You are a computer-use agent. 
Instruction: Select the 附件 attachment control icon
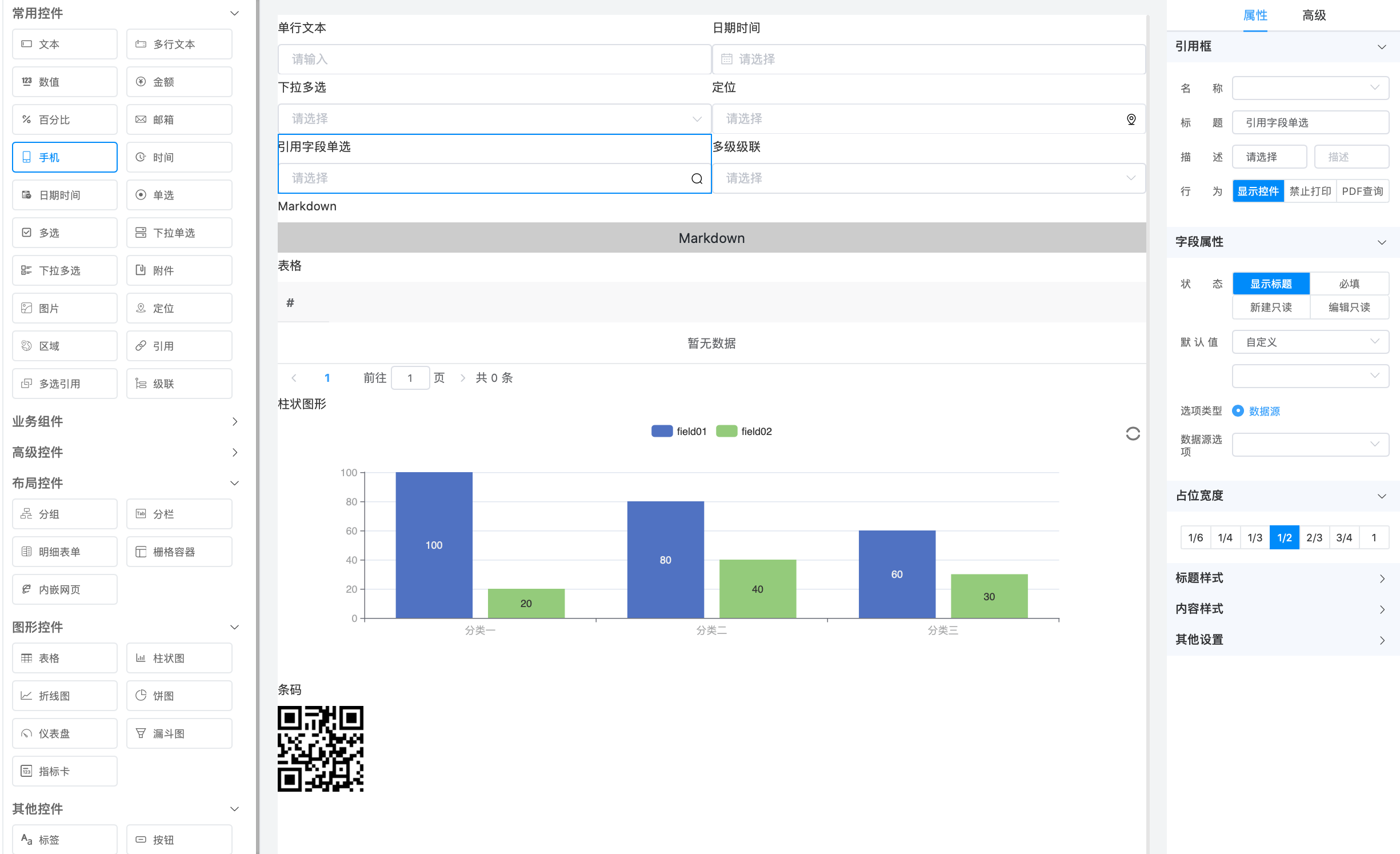click(141, 270)
